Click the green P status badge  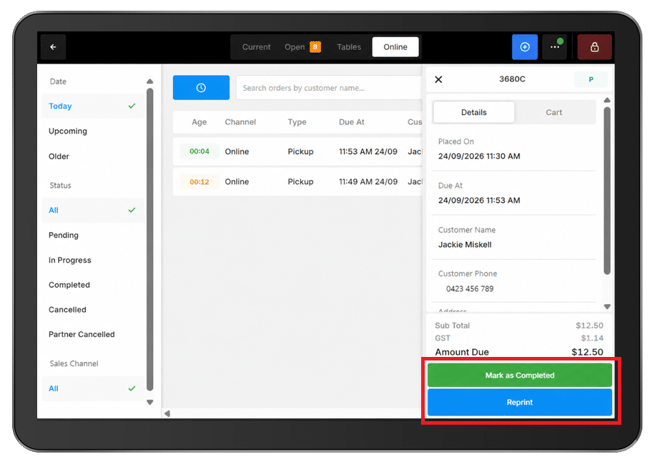pos(591,79)
